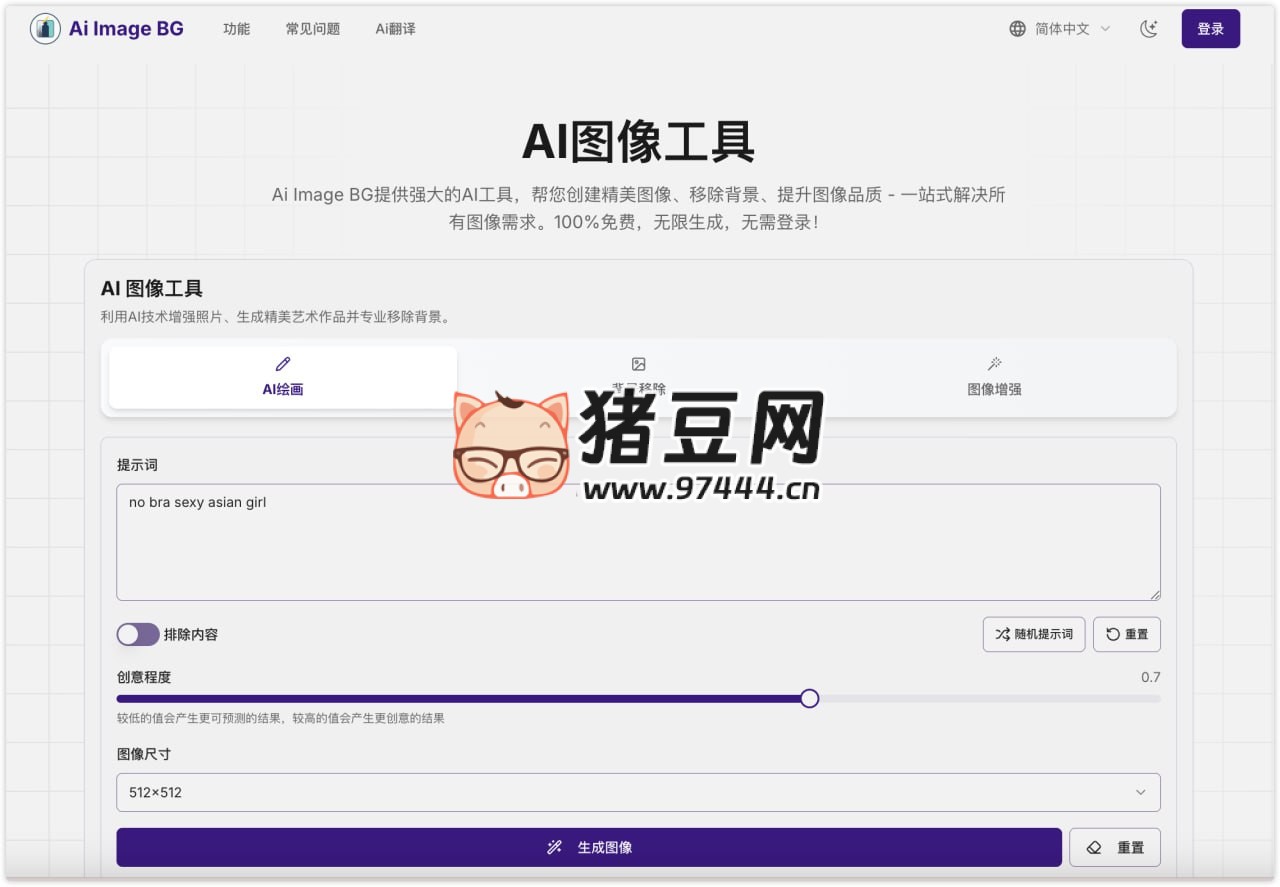The height and width of the screenshot is (887, 1280).
Task: Open the 简体中文 language dropdown
Action: click(1062, 29)
